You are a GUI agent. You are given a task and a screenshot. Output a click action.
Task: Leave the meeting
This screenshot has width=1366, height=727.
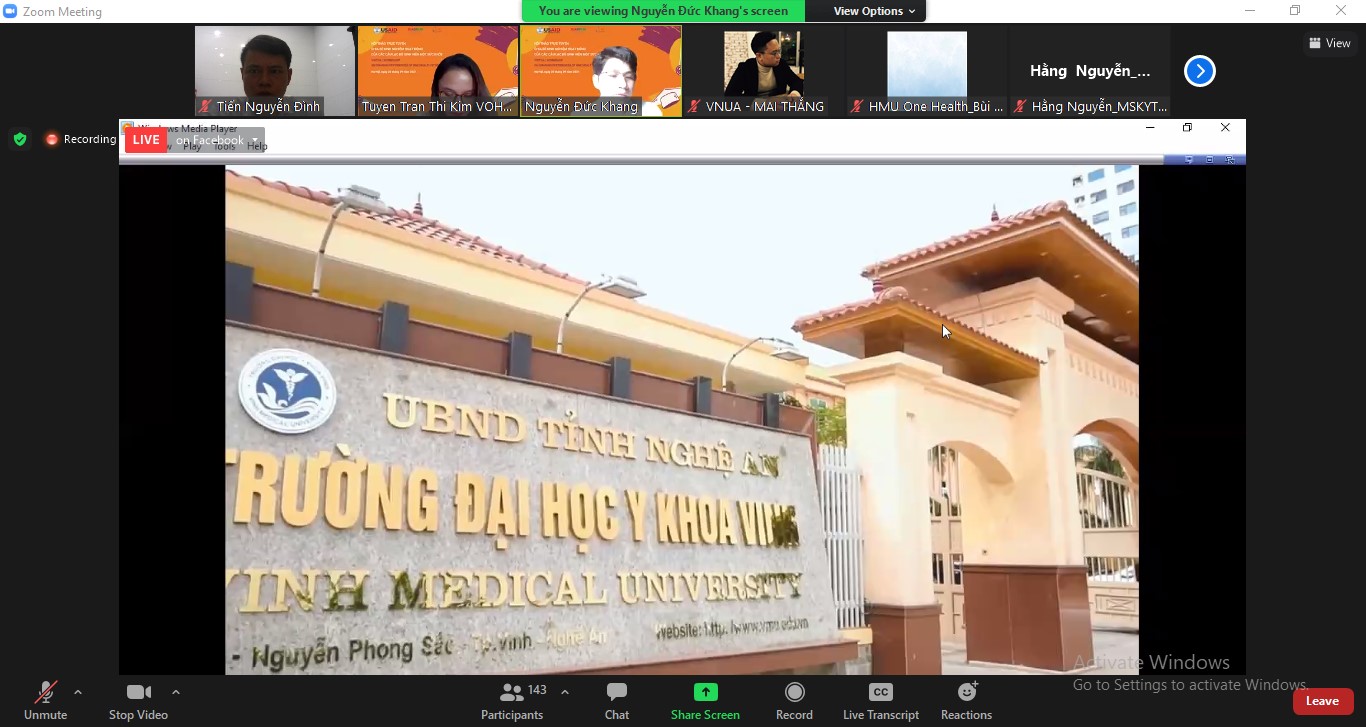(1322, 701)
